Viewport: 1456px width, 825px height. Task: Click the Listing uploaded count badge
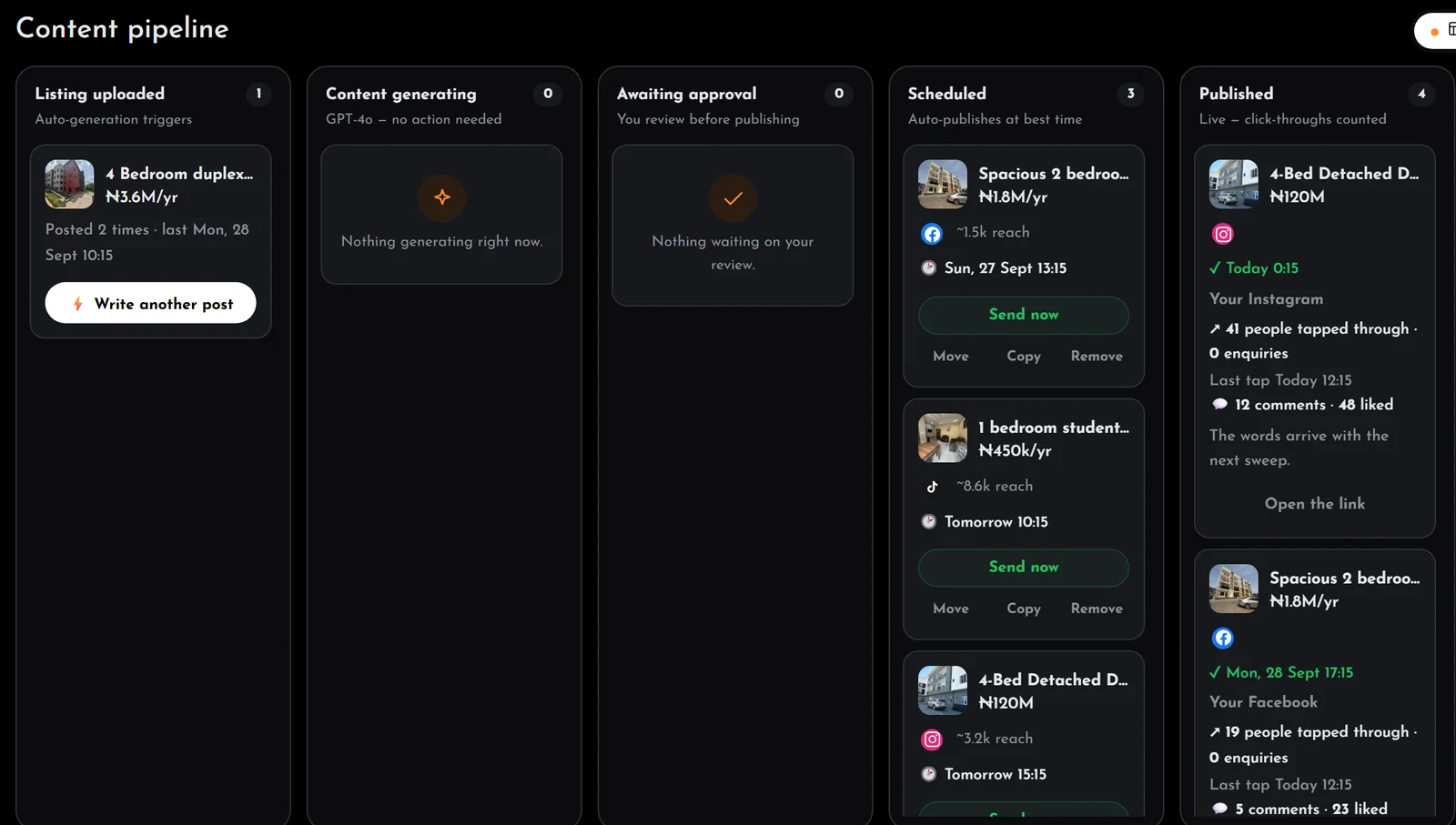pyautogui.click(x=258, y=94)
